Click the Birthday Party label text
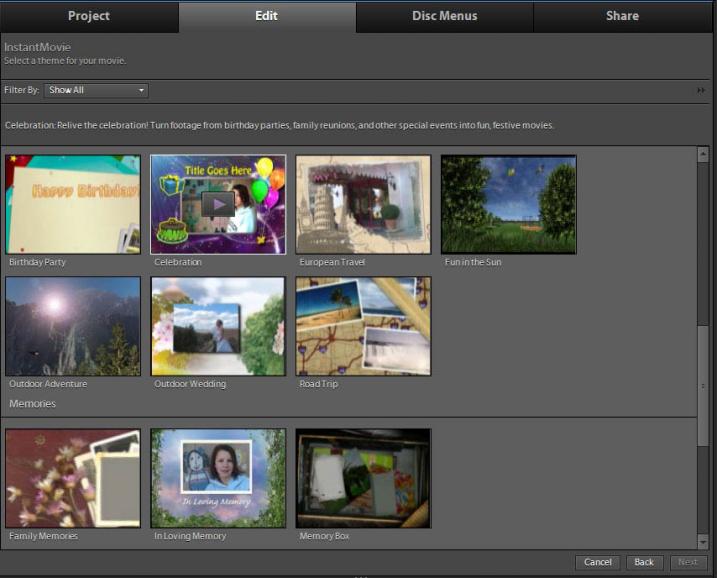The image size is (717, 578). tap(37, 262)
